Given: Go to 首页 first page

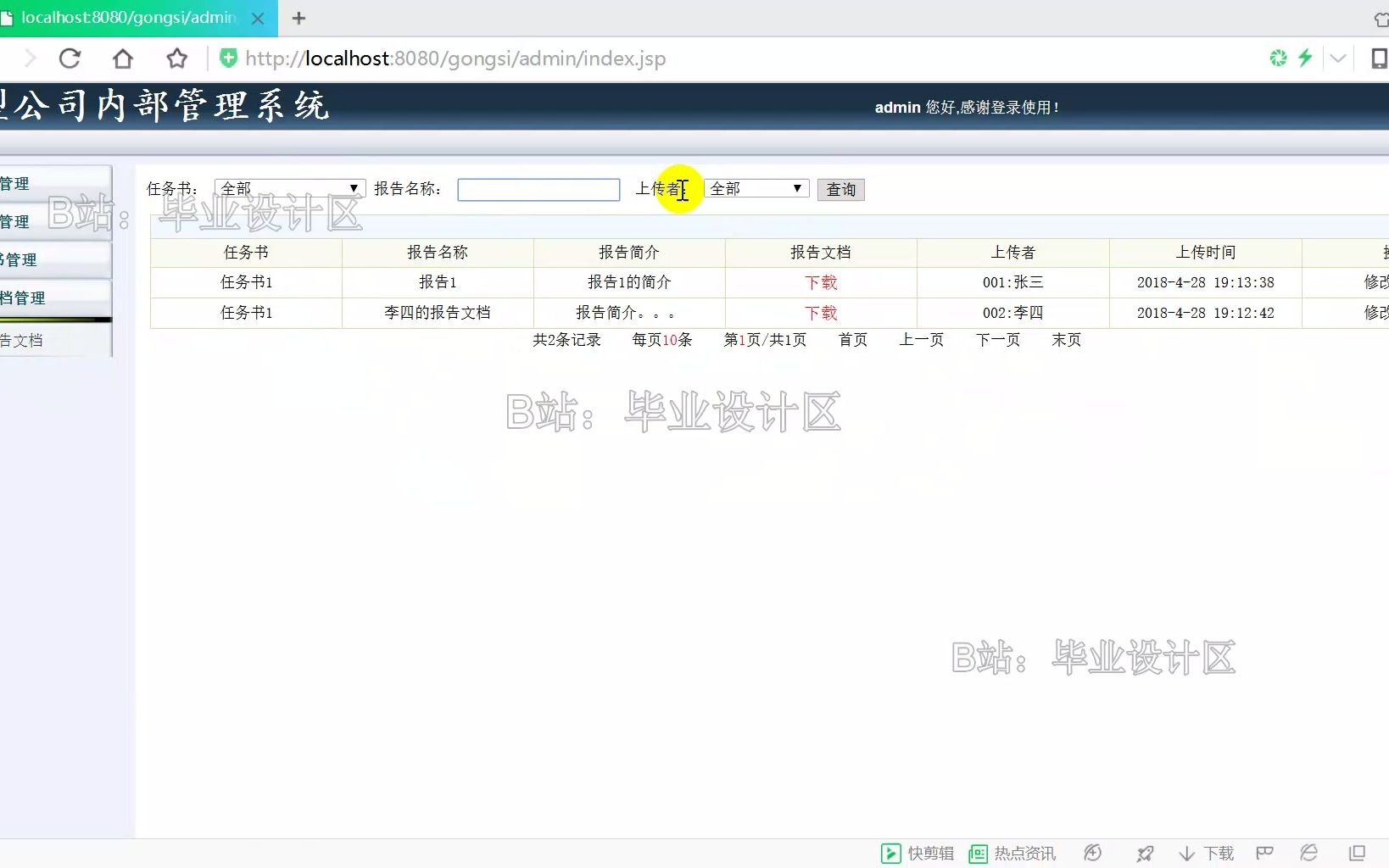Looking at the screenshot, I should 853,340.
